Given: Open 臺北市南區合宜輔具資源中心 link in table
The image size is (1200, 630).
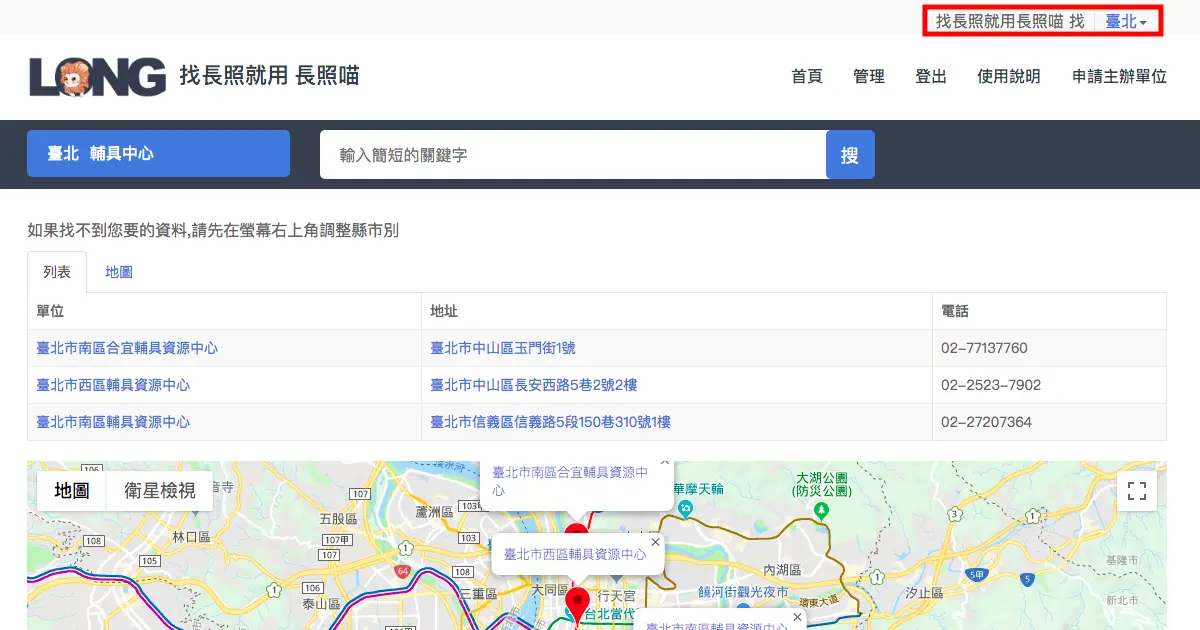Looking at the screenshot, I should 127,348.
